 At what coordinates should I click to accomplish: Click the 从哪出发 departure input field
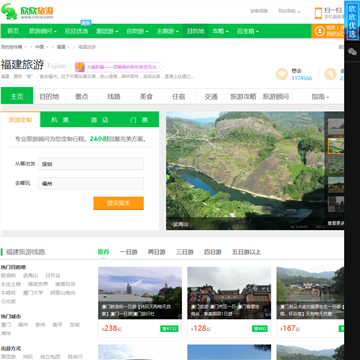tap(91, 164)
